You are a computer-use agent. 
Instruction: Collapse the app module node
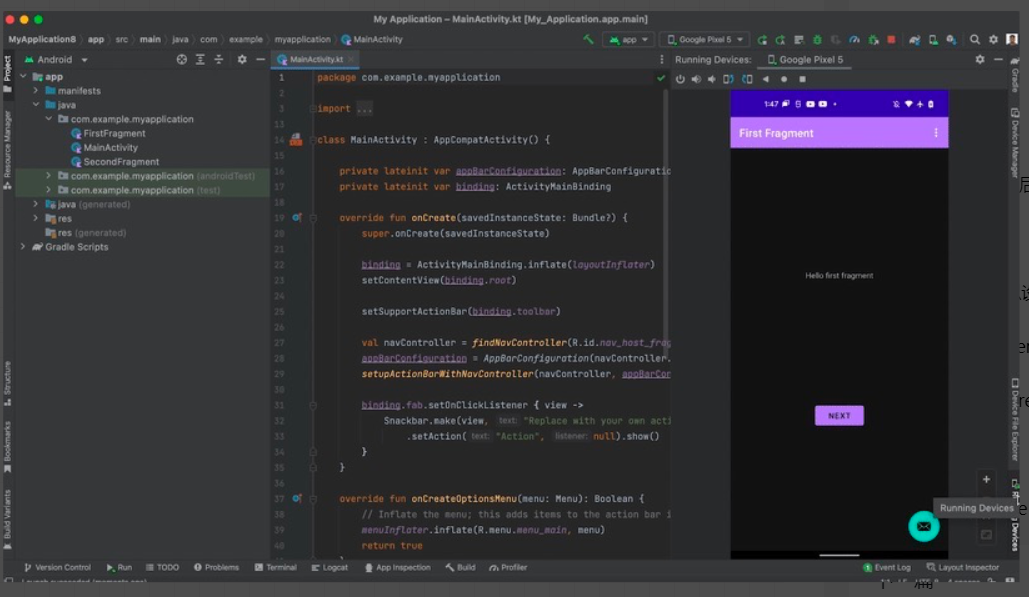click(24, 77)
